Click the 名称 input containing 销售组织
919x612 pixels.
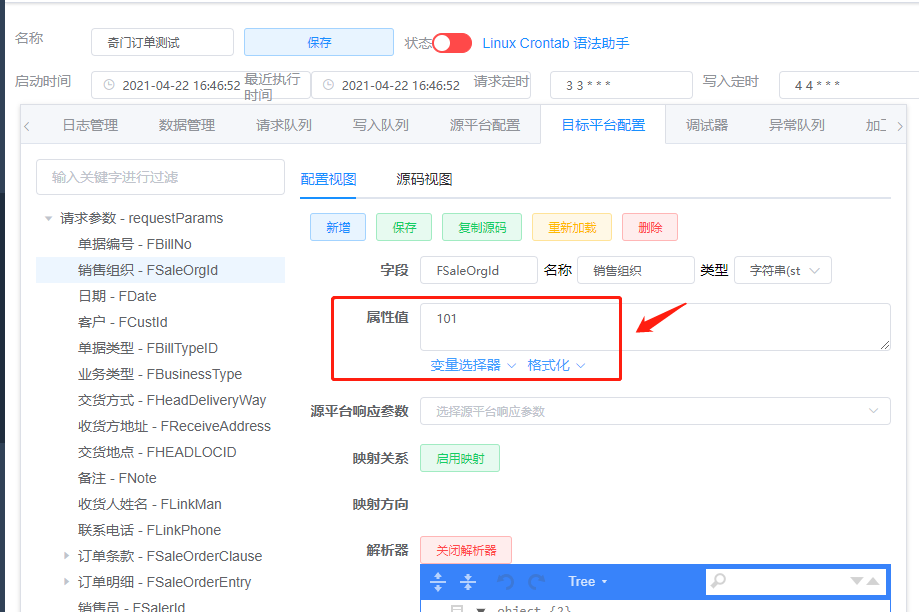[x=636, y=270]
